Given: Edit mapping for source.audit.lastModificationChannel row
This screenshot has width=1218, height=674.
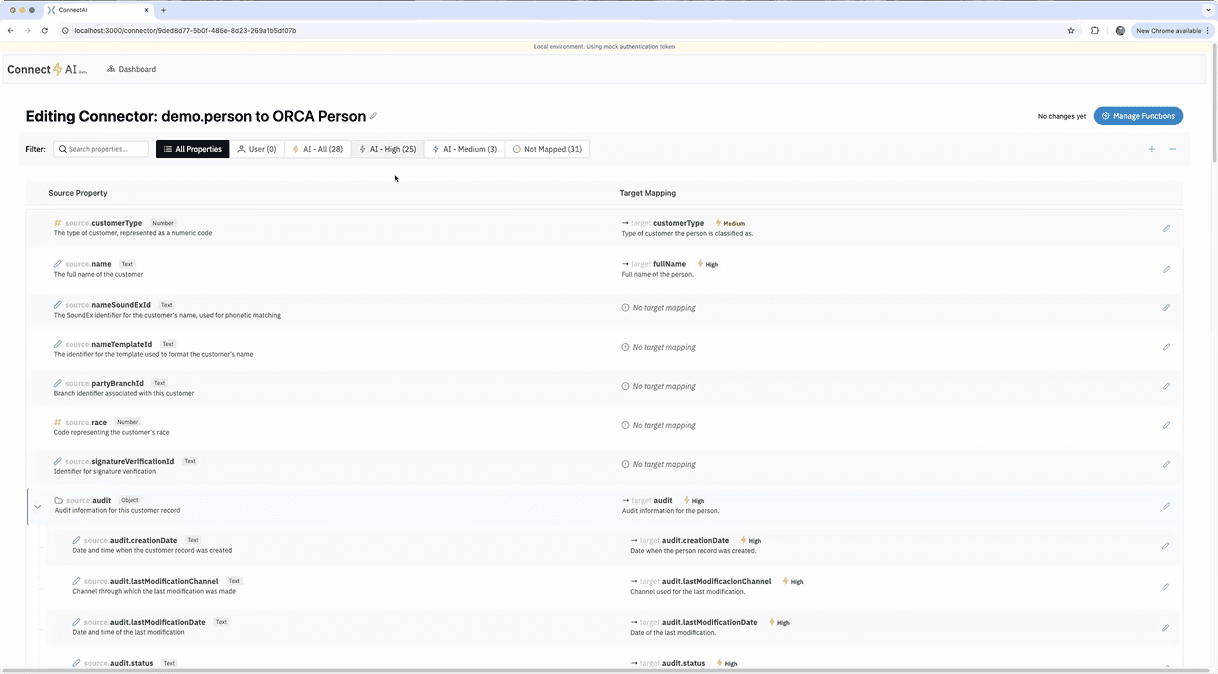Looking at the screenshot, I should (1166, 587).
